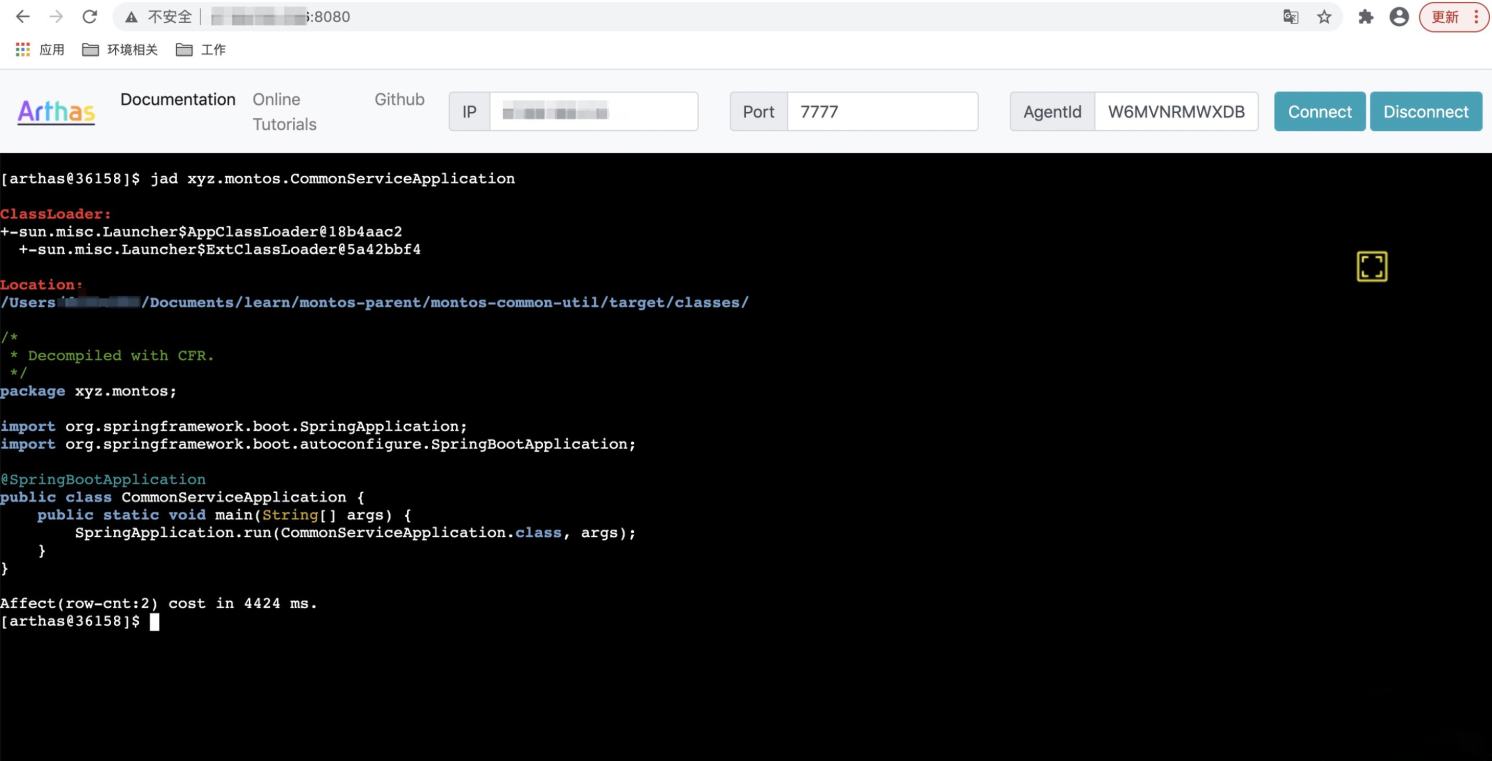
Task: Click the ExtClassLoader@5a42bbf4 line
Action: (219, 249)
